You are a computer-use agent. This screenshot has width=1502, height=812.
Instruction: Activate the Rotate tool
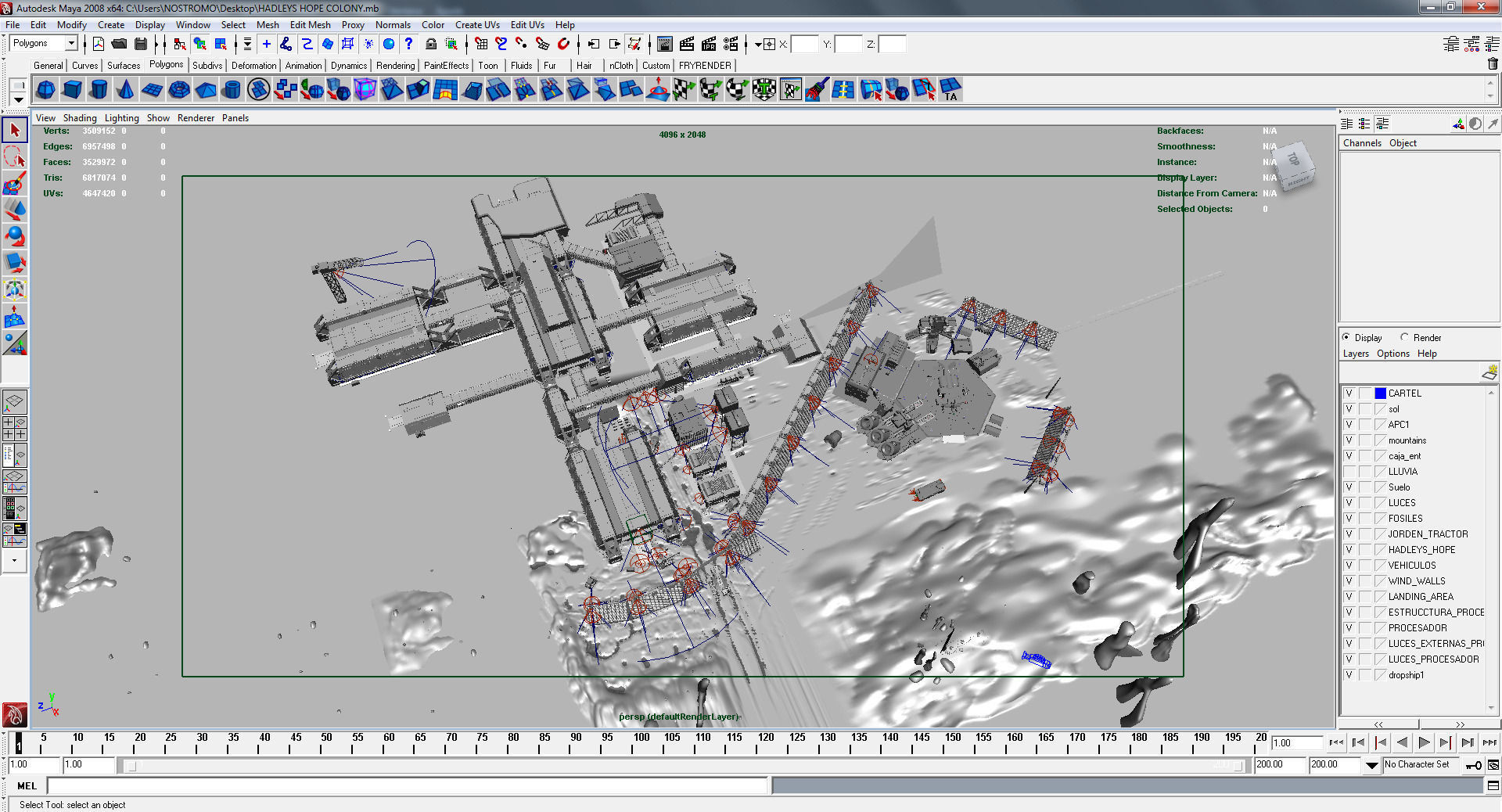click(x=15, y=236)
